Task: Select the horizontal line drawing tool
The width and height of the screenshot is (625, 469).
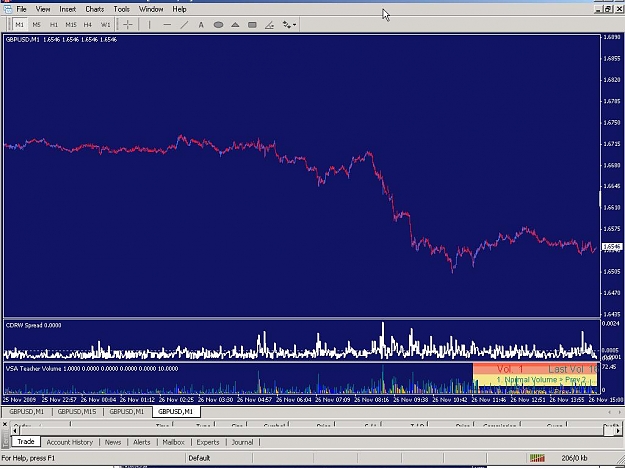Action: 167,25
